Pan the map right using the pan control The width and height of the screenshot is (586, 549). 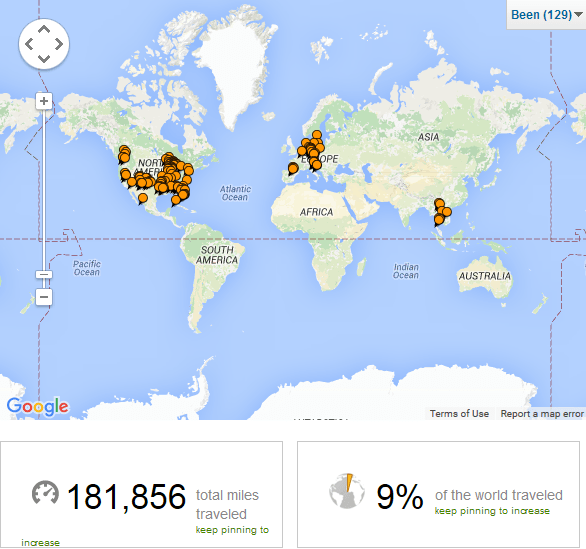[x=59, y=44]
